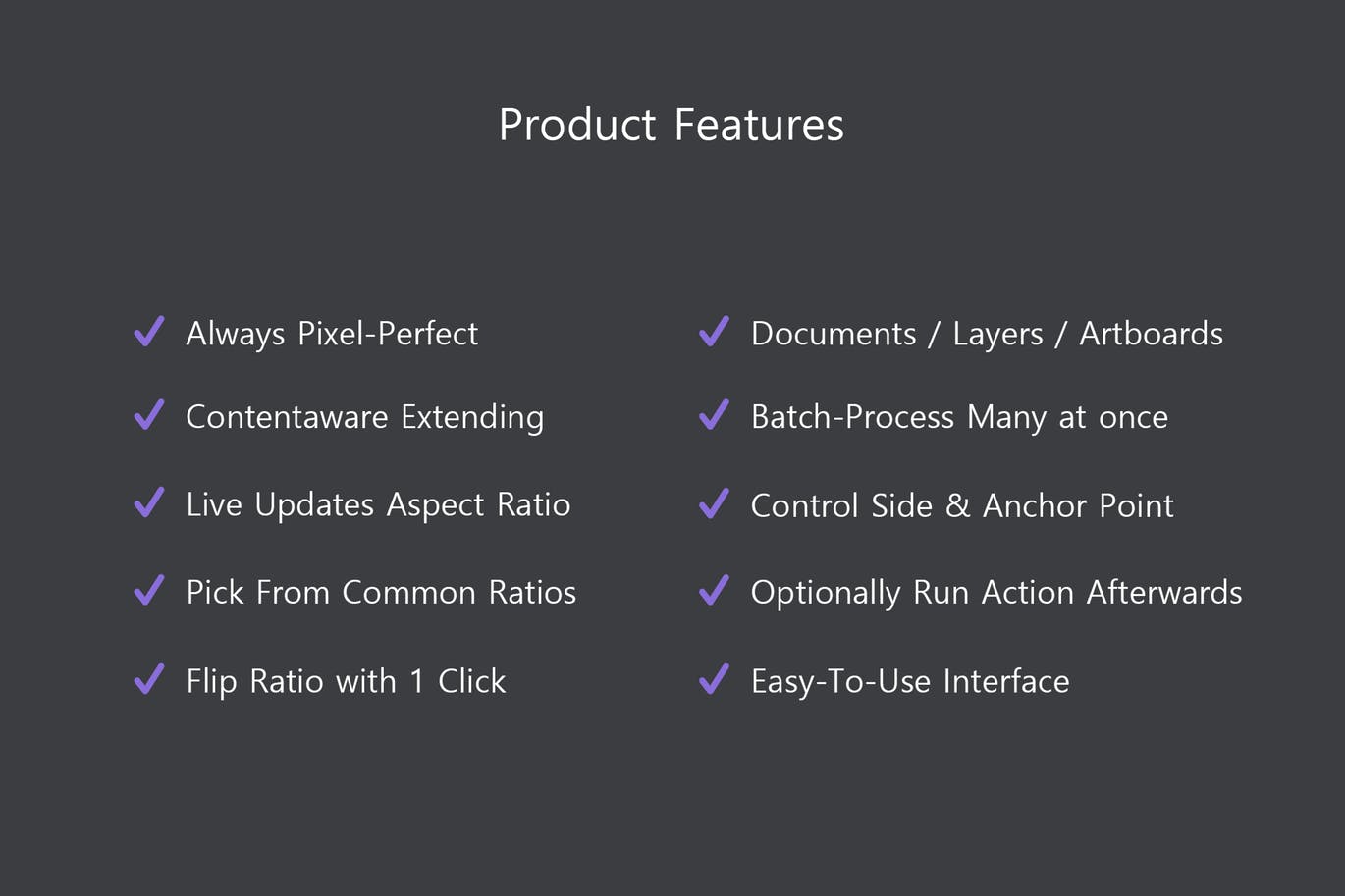
Task: Click checkmark next to Pick From Common Ratios
Action: click(149, 591)
